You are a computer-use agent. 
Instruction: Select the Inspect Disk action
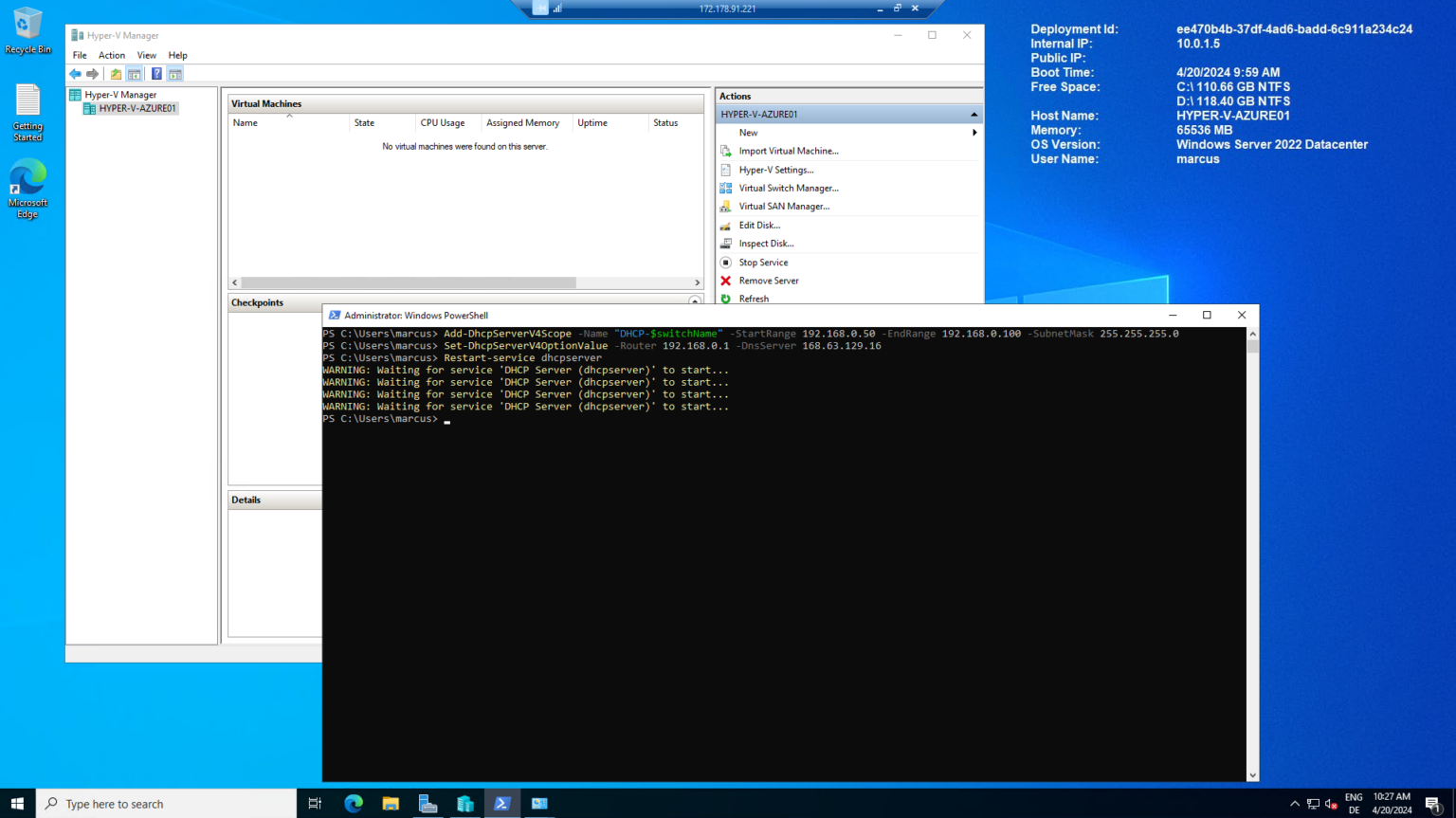click(x=766, y=243)
